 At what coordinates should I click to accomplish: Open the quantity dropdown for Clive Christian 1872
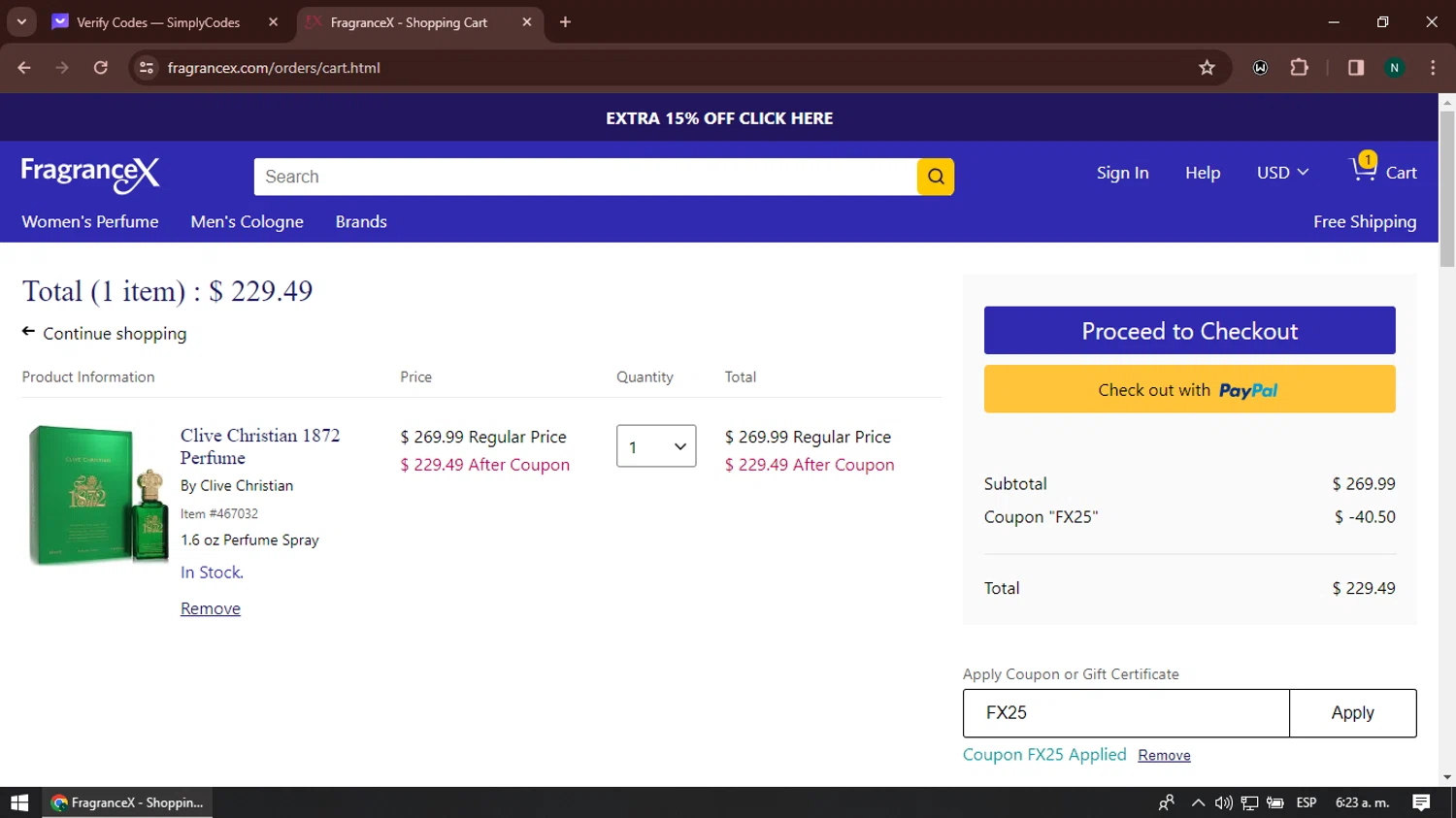656,446
